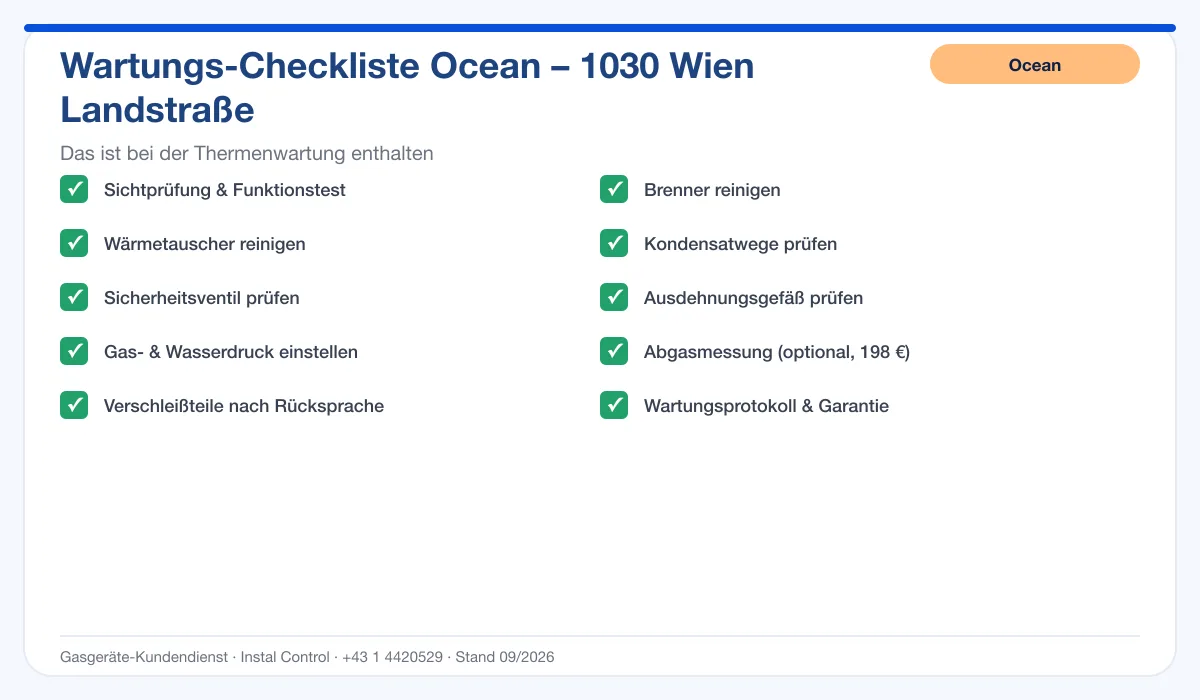Screen dimensions: 1200x700
Task: Click the footer line with phone +43 1 4420529
Action: pyautogui.click(x=307, y=657)
